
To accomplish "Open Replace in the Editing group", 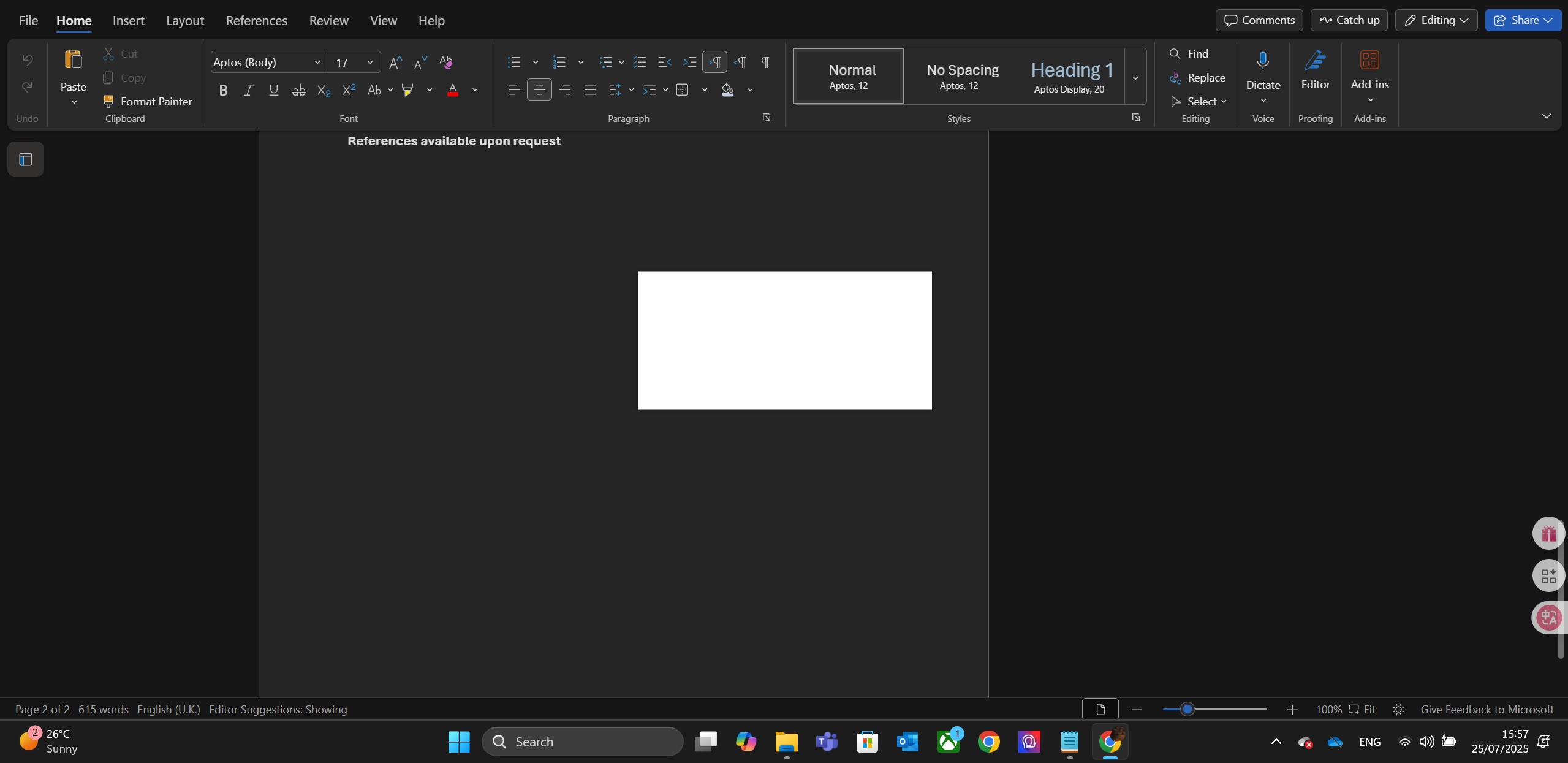I will coord(1198,77).
